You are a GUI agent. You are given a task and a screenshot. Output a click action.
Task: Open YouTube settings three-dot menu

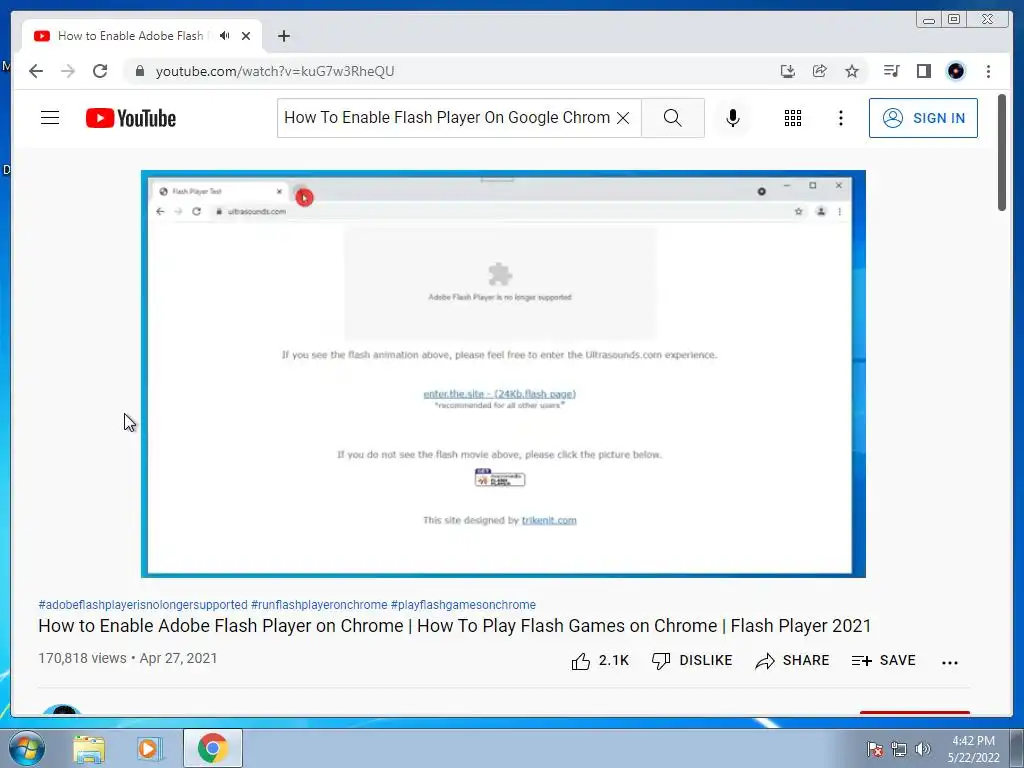click(x=841, y=118)
